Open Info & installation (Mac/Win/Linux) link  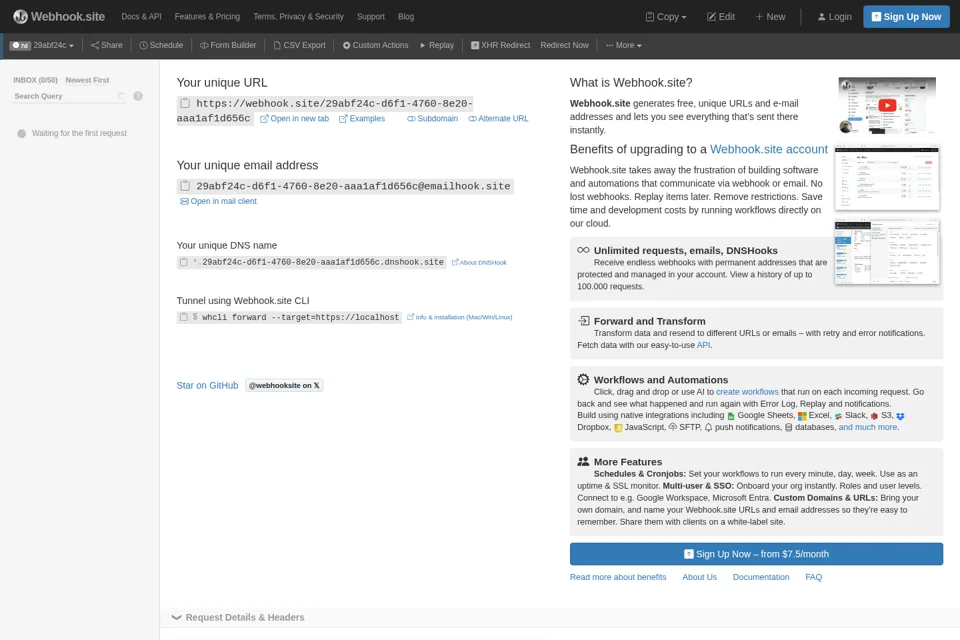pos(460,317)
